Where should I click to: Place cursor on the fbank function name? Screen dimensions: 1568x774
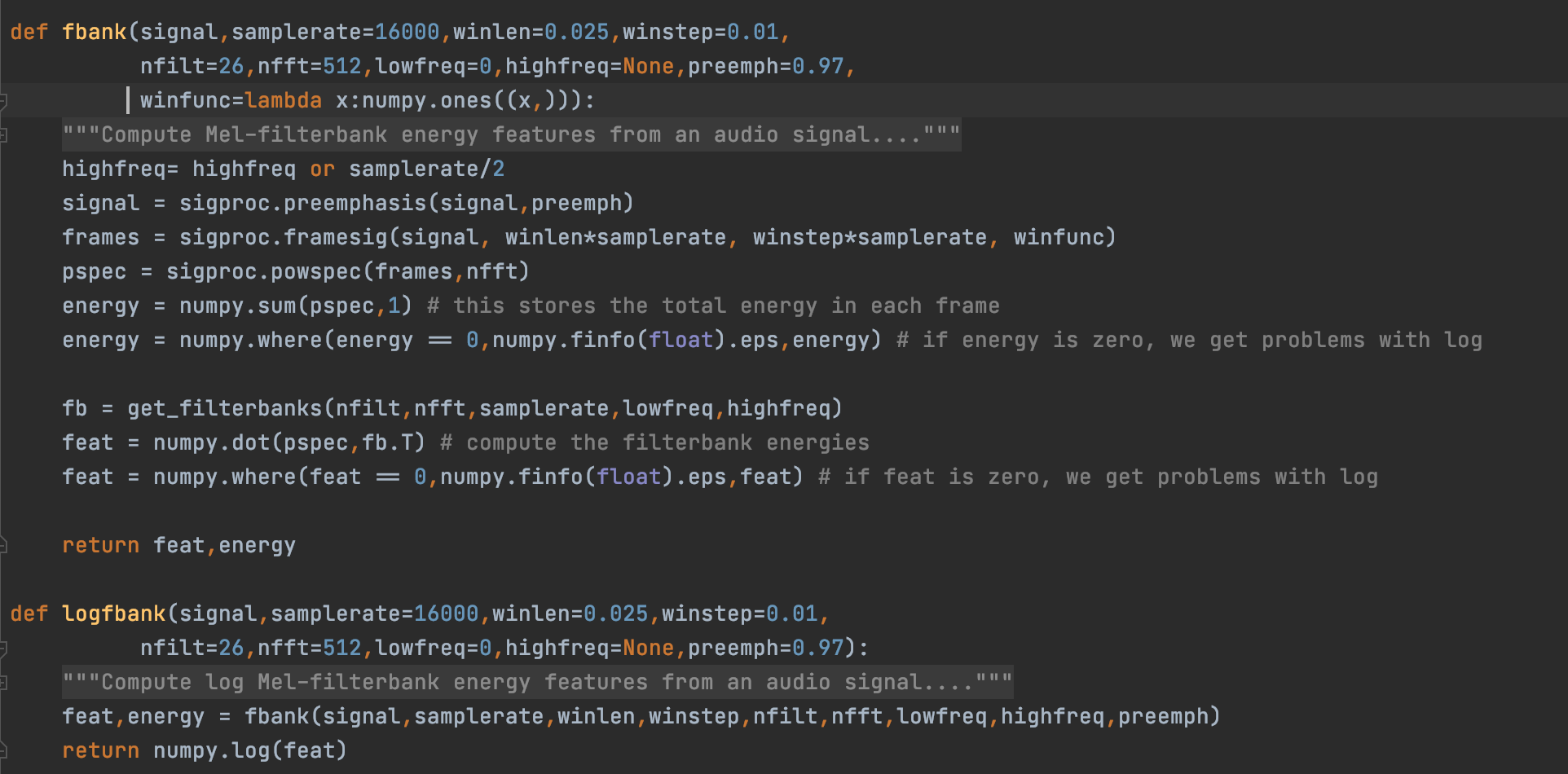[95, 31]
